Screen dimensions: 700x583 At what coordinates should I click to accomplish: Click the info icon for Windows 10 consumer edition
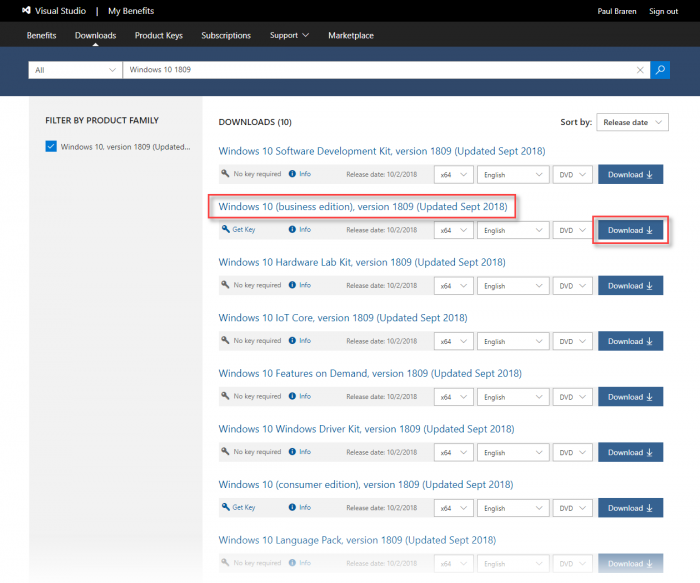click(x=292, y=508)
